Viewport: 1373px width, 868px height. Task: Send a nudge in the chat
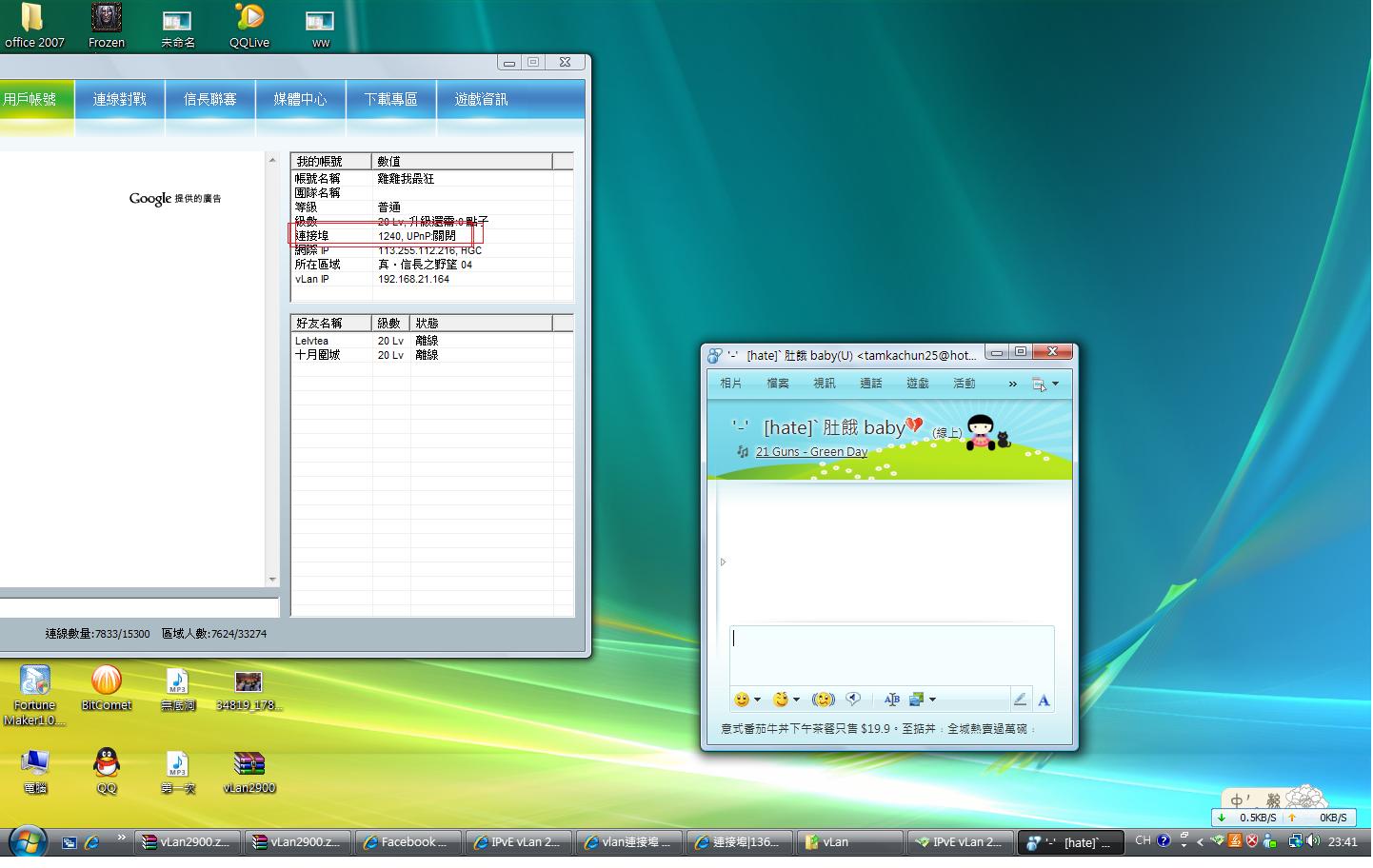tap(823, 700)
